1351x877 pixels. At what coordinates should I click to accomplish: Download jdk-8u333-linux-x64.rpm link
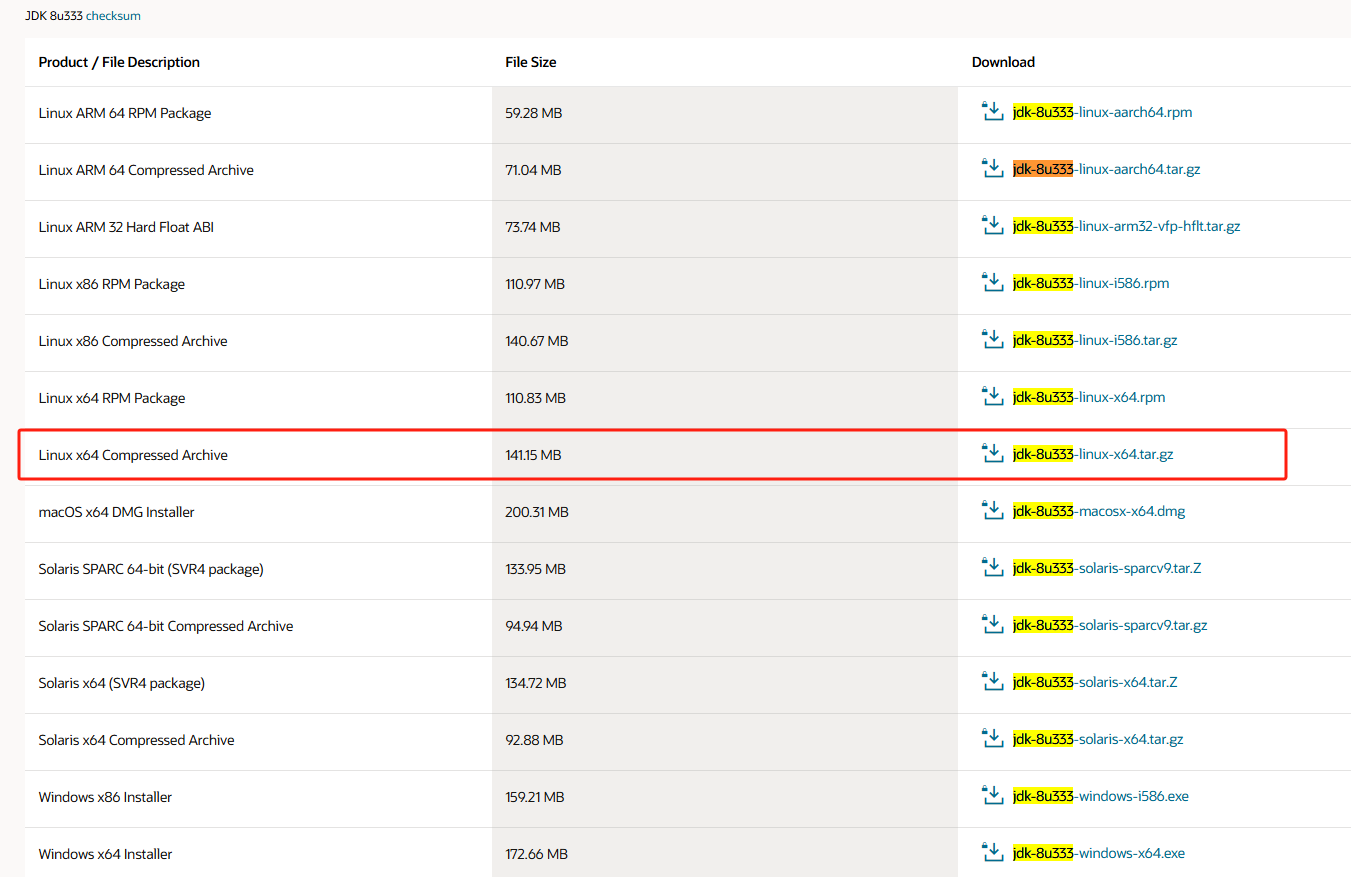[x=1089, y=397]
